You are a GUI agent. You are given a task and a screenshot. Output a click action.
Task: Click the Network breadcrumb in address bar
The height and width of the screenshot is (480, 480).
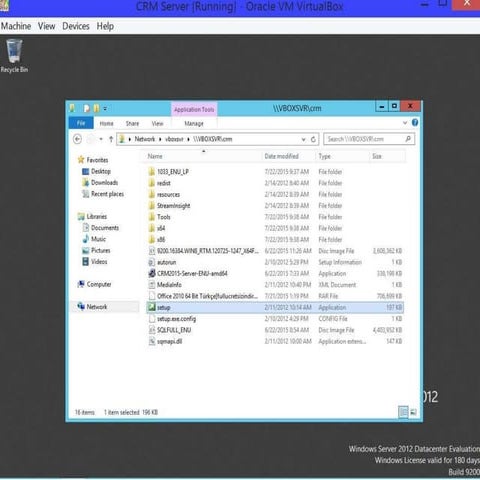[145, 139]
